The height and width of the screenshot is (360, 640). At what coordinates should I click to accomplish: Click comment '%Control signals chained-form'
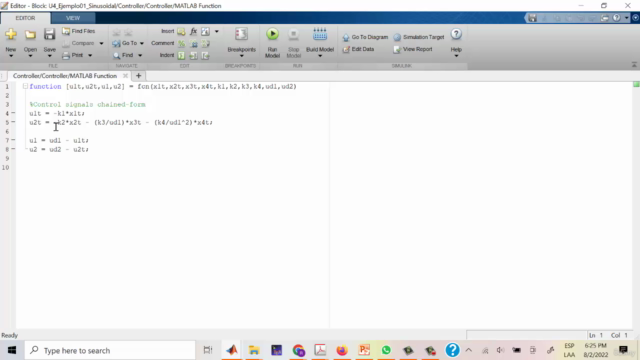[87, 104]
